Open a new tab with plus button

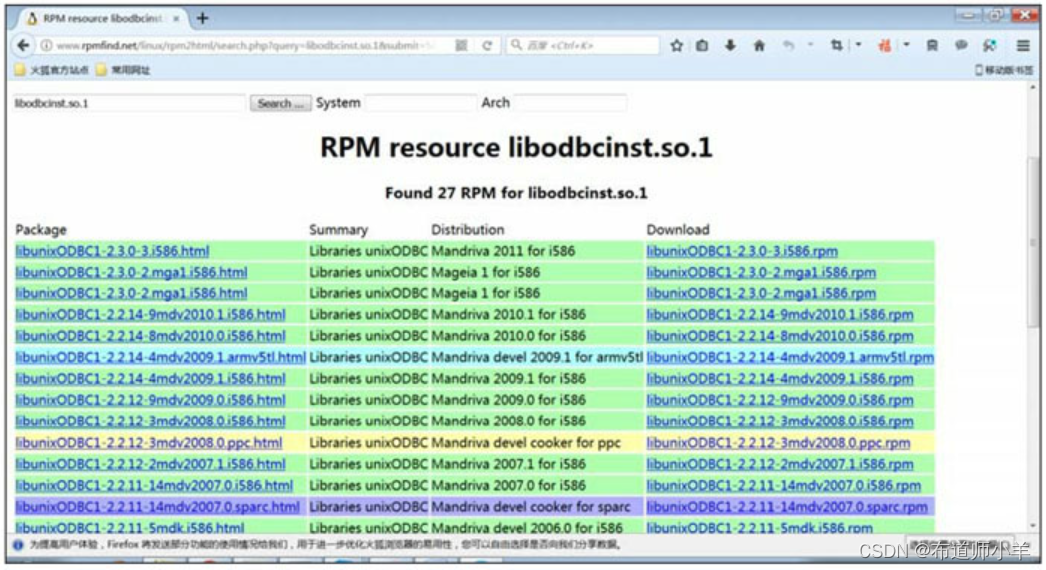pos(202,18)
